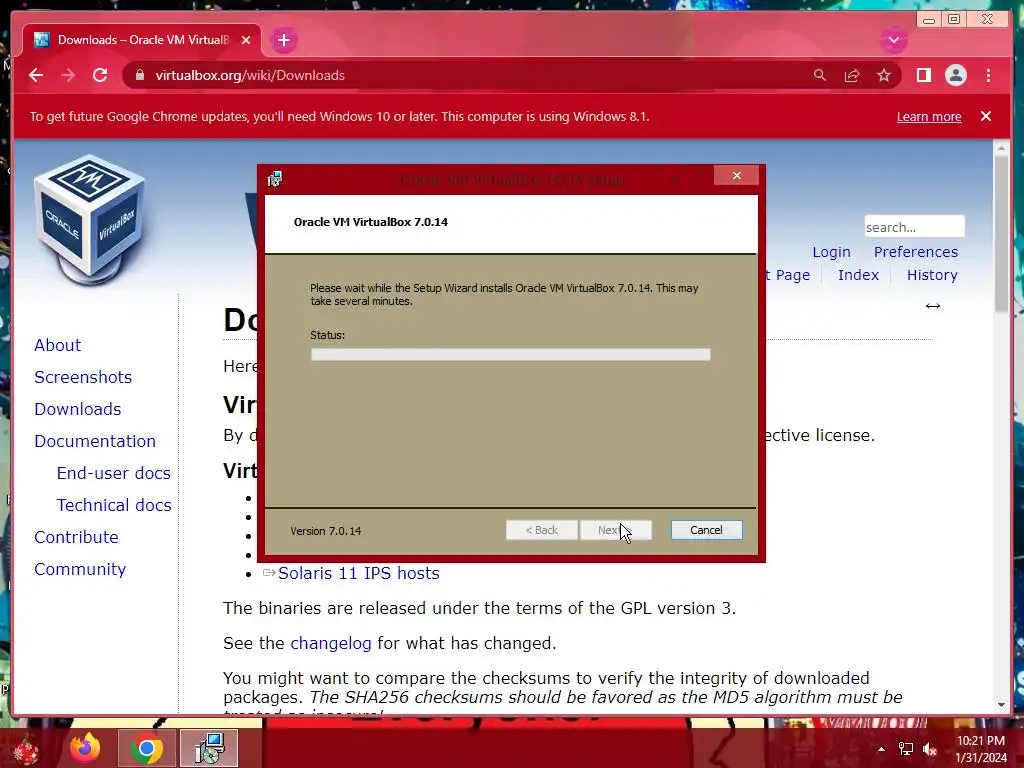The width and height of the screenshot is (1024, 768).
Task: Reload the VirtualBox downloads page
Action: (x=100, y=76)
